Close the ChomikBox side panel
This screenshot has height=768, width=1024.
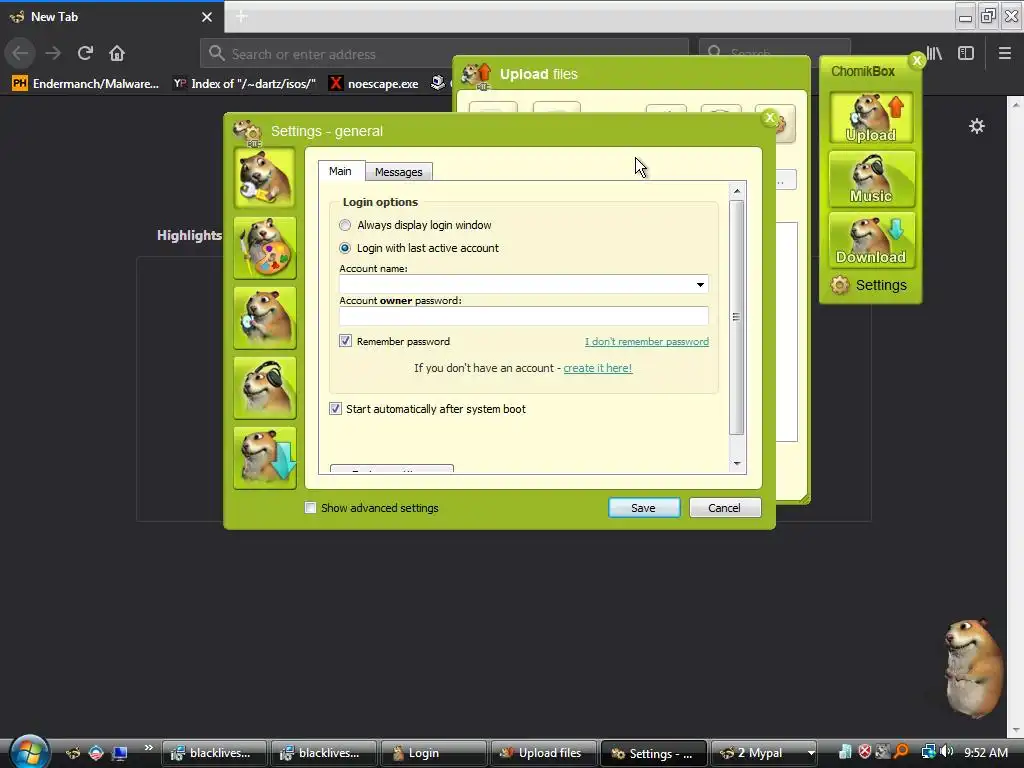tap(917, 60)
